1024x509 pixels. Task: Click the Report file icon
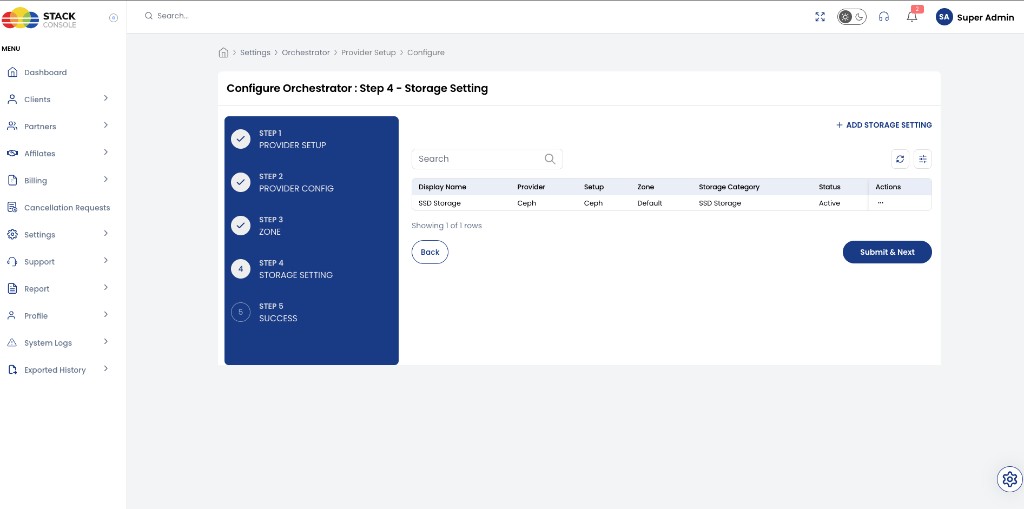[x=12, y=289]
